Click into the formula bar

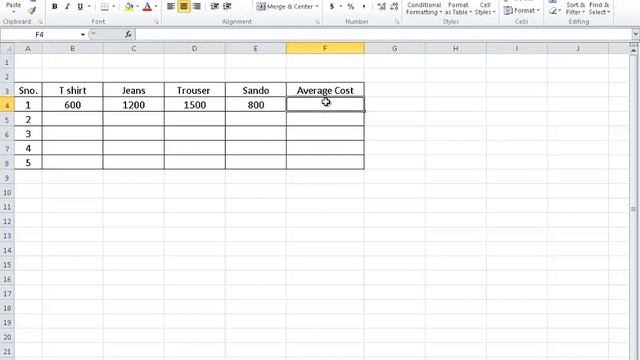pyautogui.click(x=384, y=35)
